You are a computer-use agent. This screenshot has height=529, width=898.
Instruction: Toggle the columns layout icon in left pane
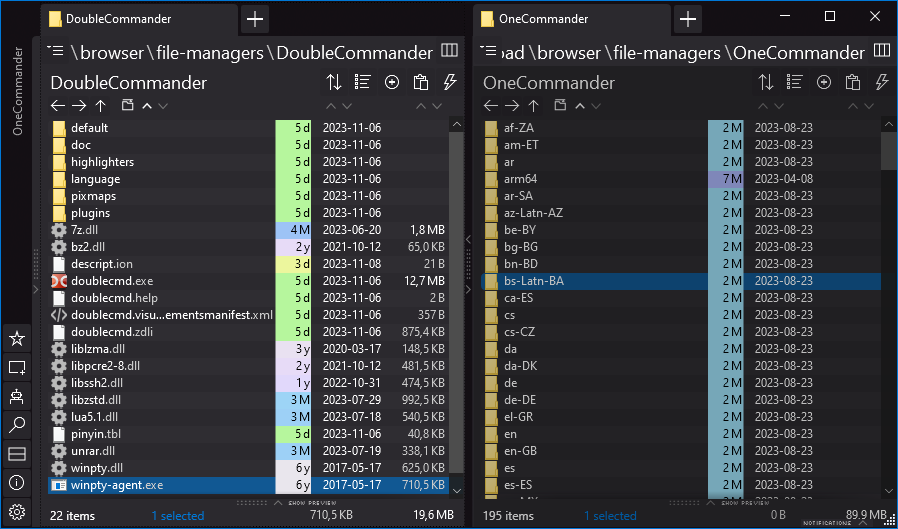click(449, 51)
